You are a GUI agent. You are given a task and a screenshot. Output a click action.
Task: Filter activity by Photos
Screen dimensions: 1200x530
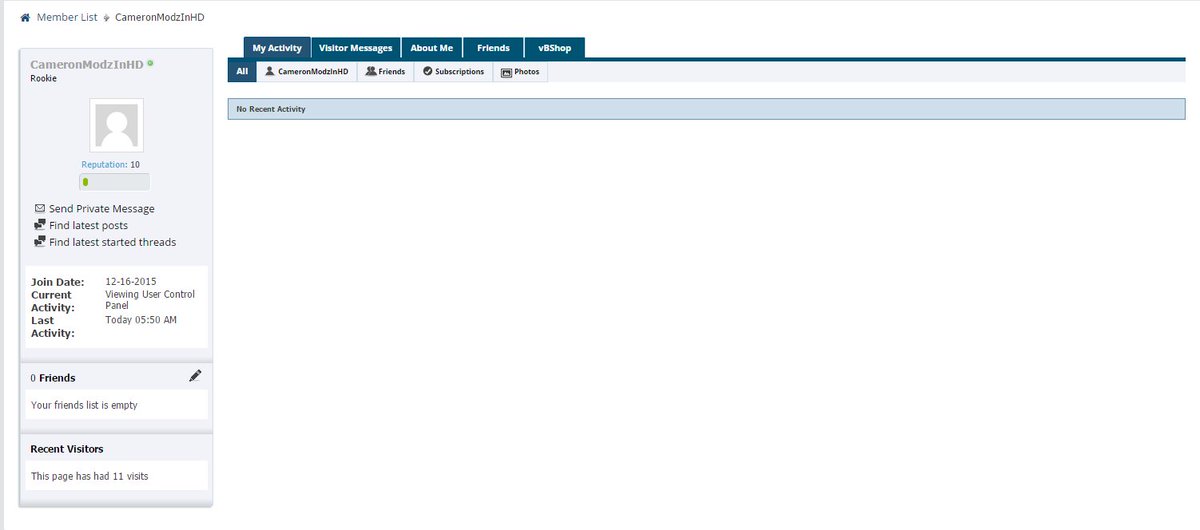click(520, 72)
